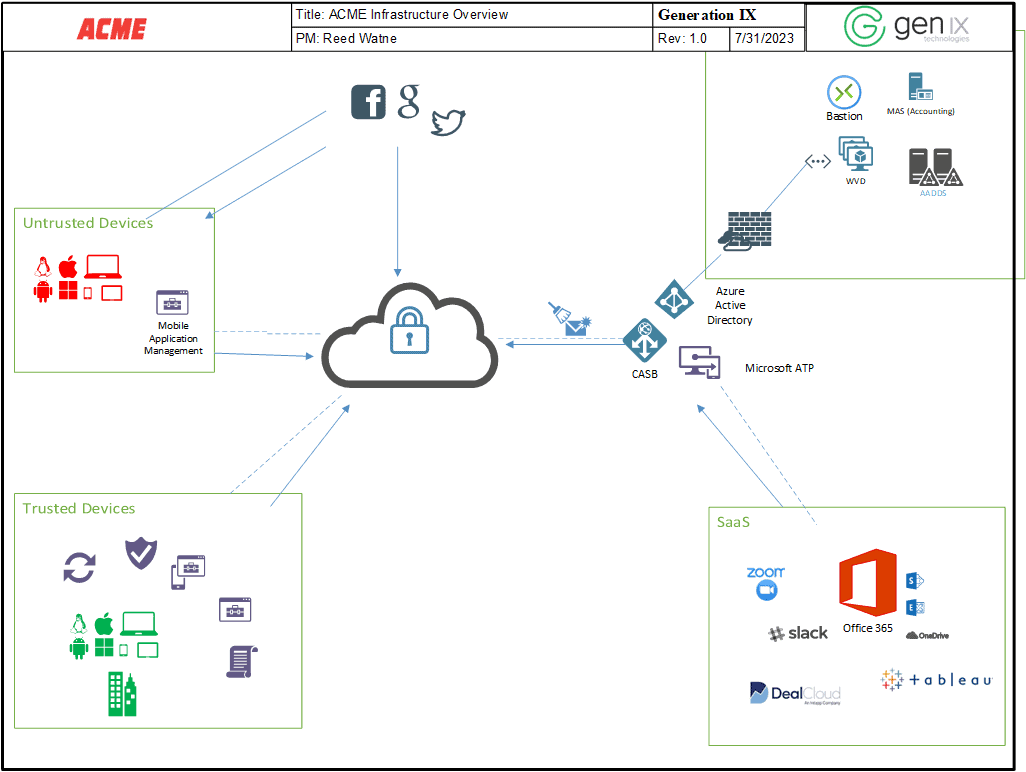Click the purple briefcase window in Trusted Devices
Screen dimensions: 1026x772
(236, 610)
